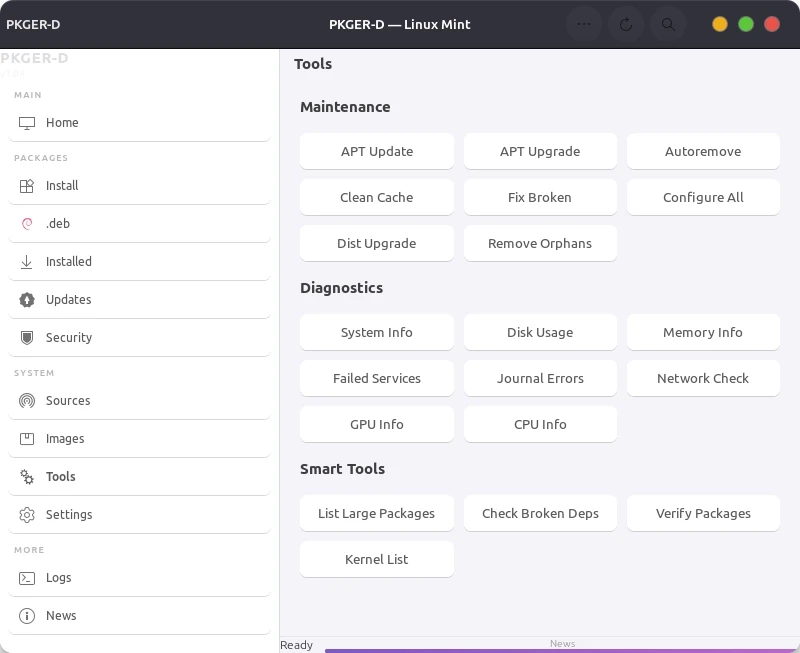Click the refresh icon in titlebar
The image size is (800, 653).
(x=626, y=24)
